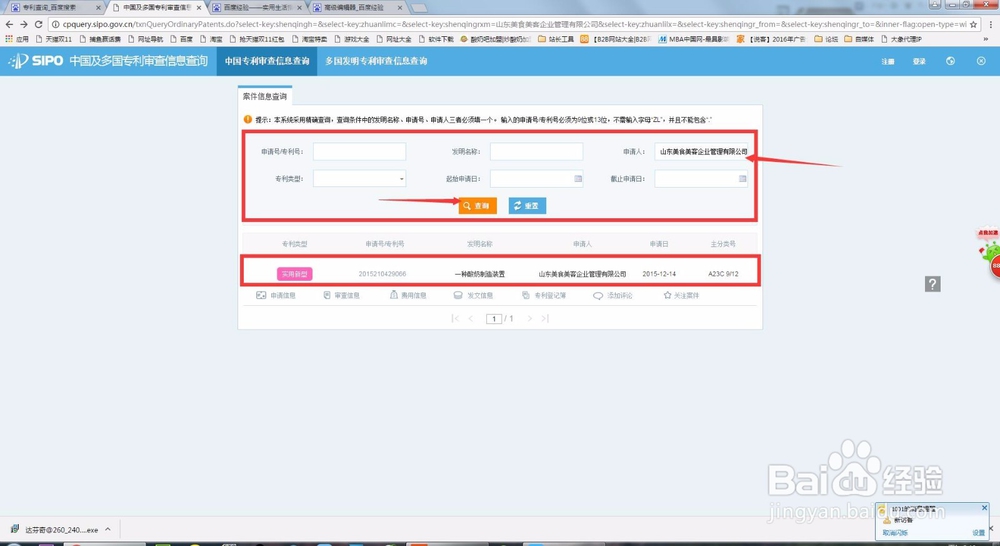1000x546 pixels.
Task: Click the 申请号/专利号 input field
Action: coord(359,151)
